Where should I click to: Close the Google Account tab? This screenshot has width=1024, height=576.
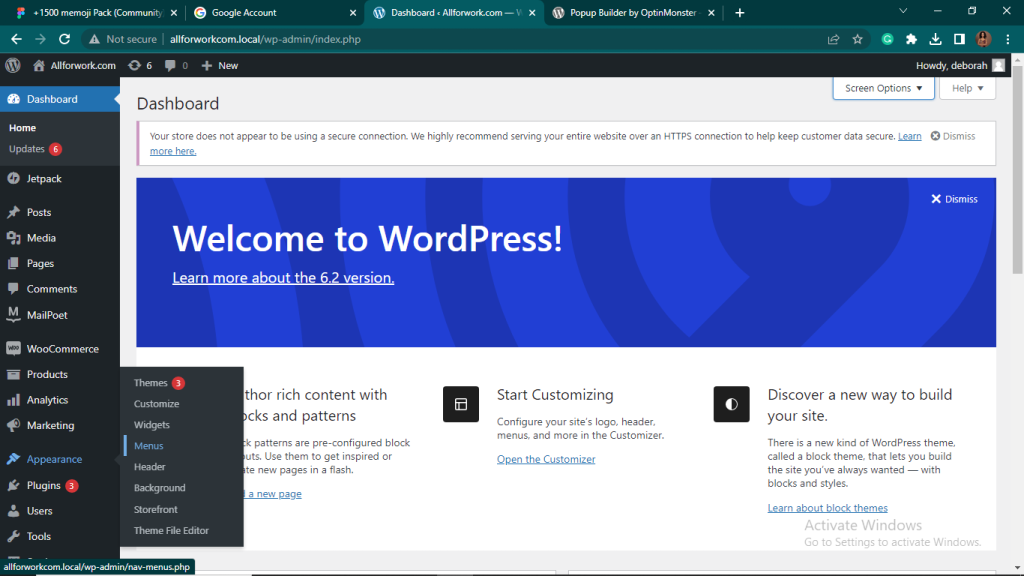pos(353,12)
